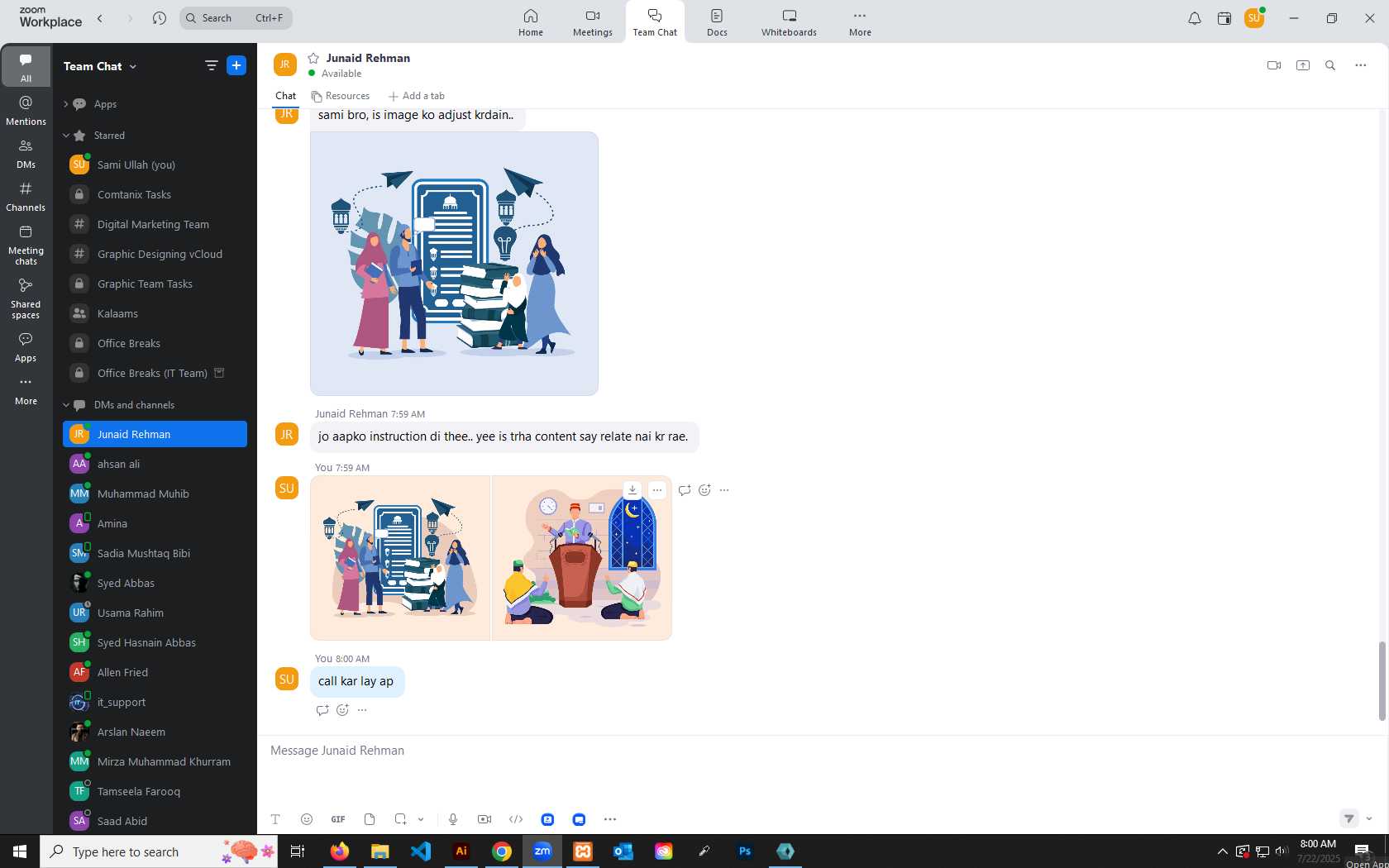This screenshot has height=868, width=1389.
Task: Open the it_support chat
Action: [x=155, y=702]
